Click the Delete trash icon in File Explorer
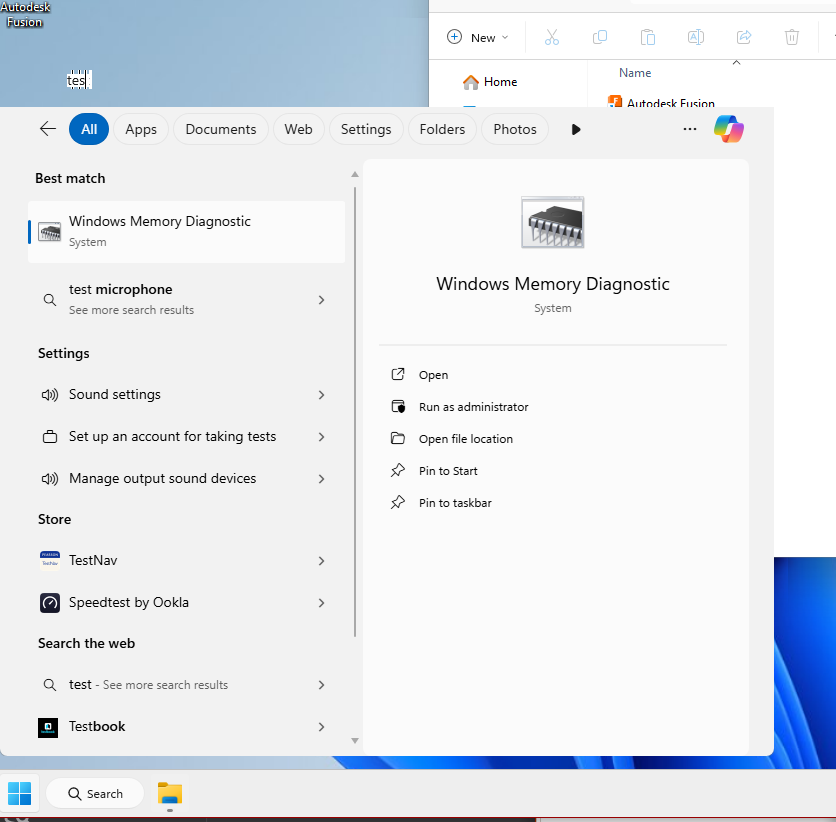 click(791, 37)
